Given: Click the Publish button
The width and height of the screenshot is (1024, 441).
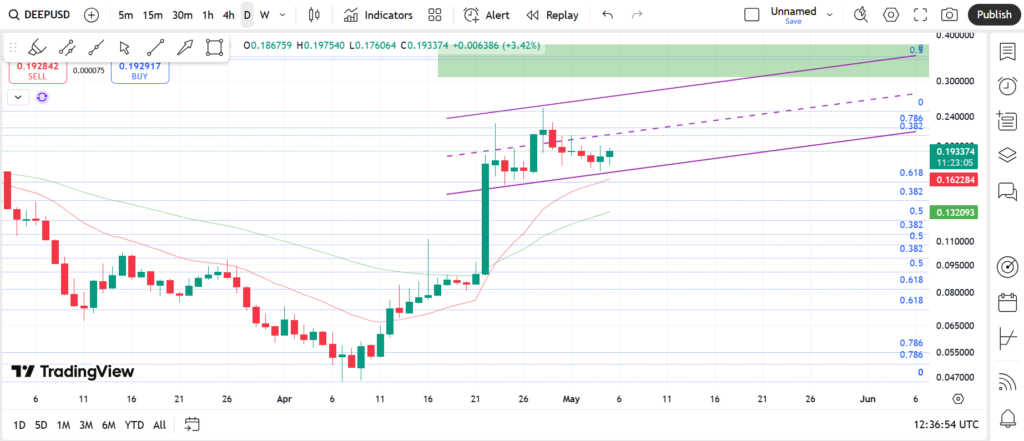Looking at the screenshot, I should (x=993, y=15).
